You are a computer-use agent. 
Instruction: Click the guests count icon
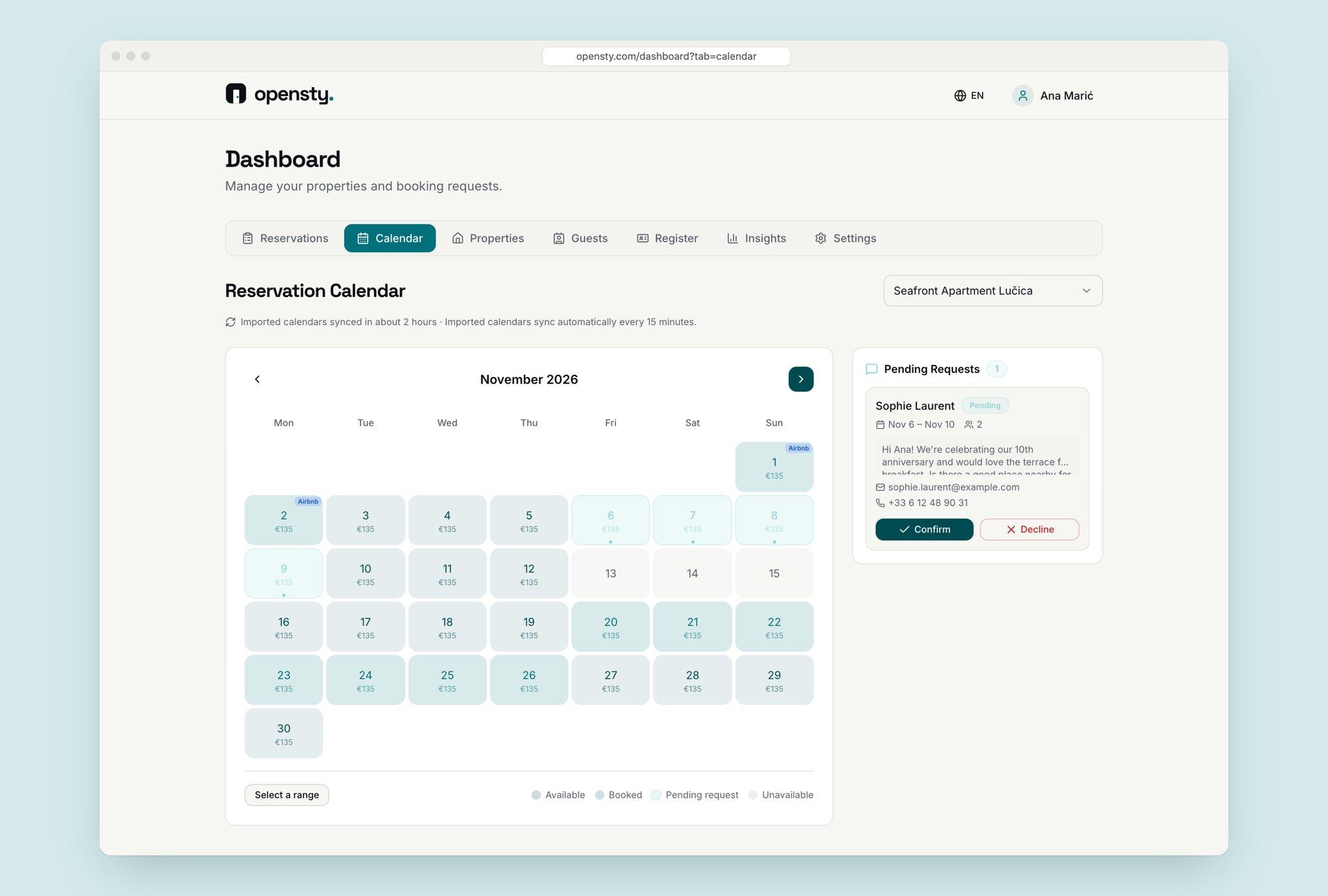tap(969, 425)
